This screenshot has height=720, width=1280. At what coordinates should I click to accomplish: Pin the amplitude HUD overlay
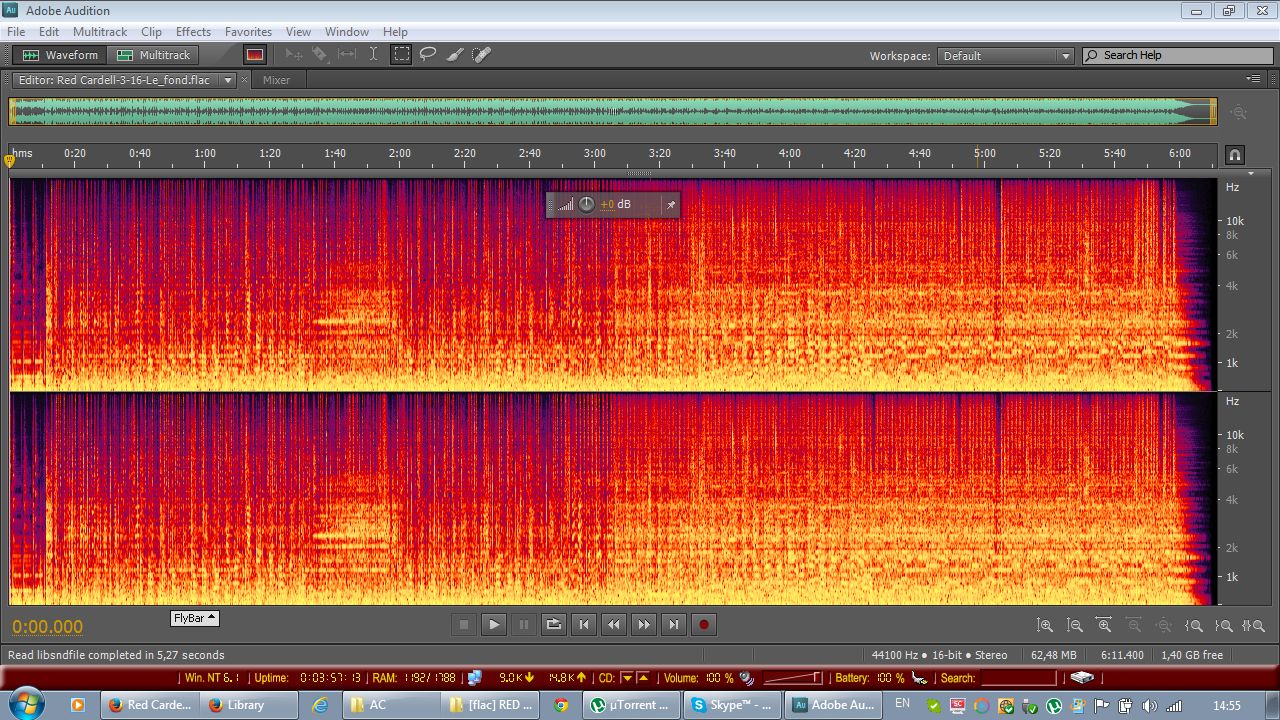(x=671, y=205)
